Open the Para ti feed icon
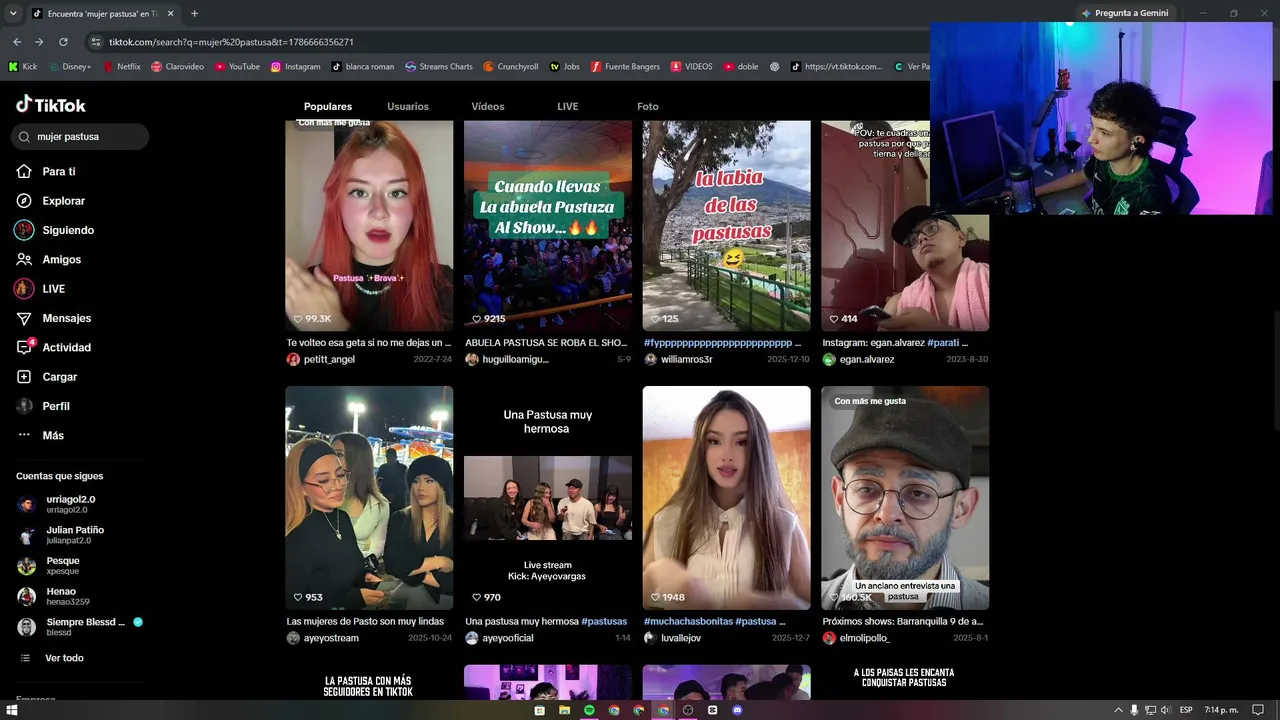 pyautogui.click(x=24, y=172)
